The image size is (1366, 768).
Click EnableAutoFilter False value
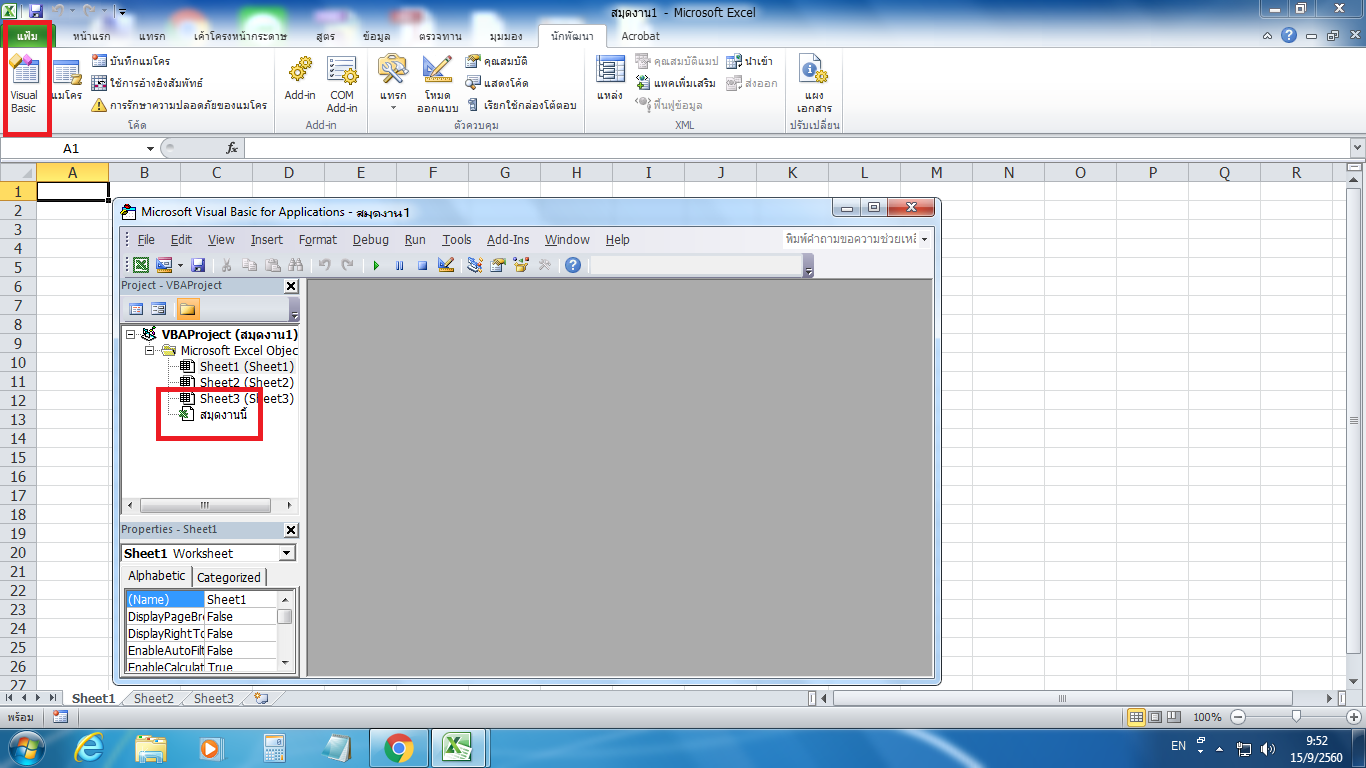tap(240, 651)
